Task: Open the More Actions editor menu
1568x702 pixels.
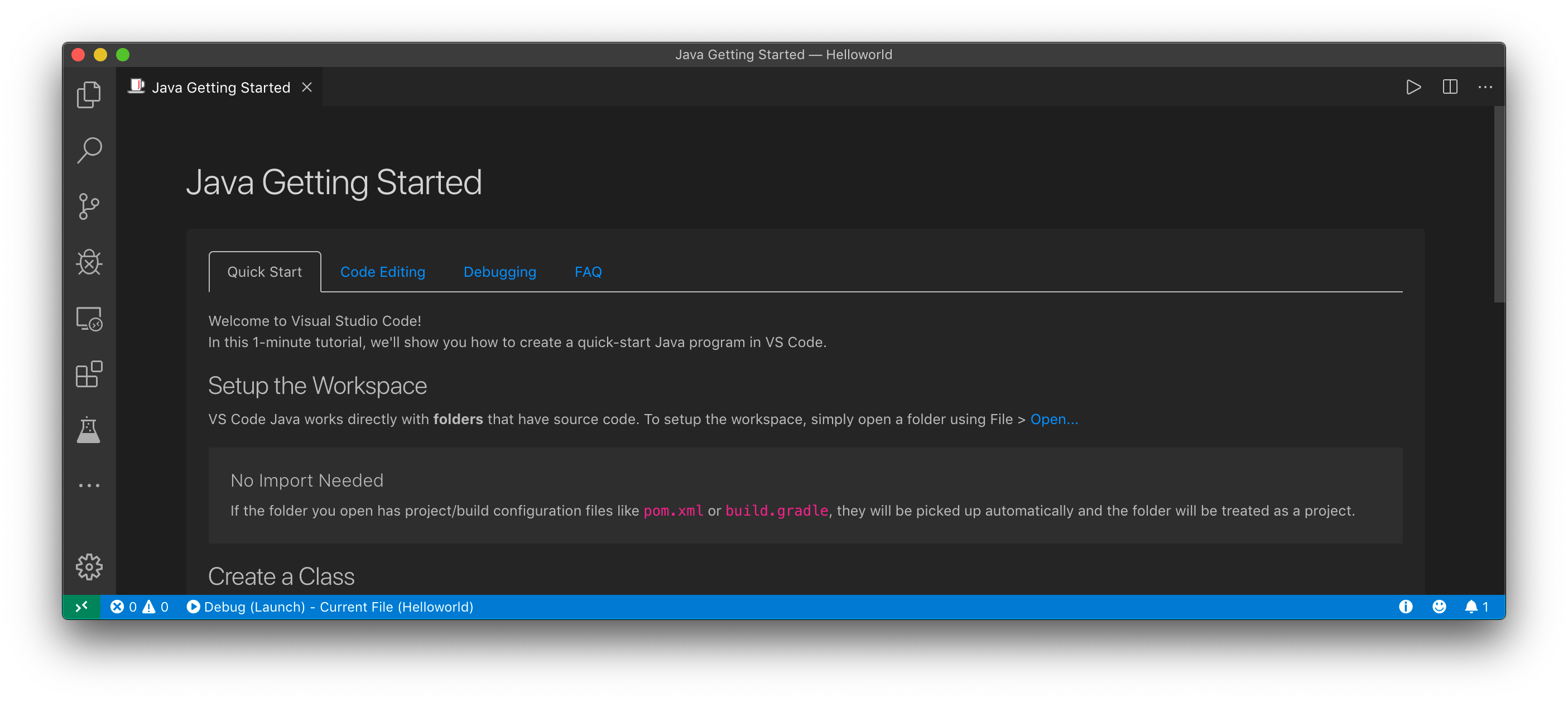Action: (x=1486, y=87)
